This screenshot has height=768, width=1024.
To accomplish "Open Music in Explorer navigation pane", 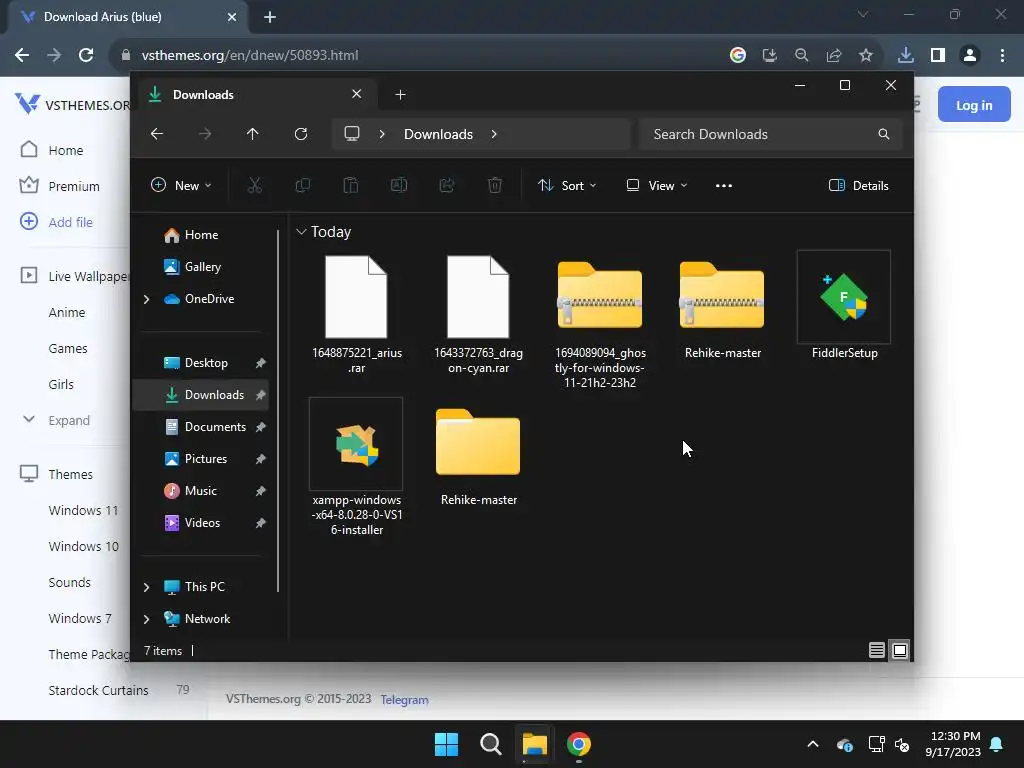I will coord(200,490).
